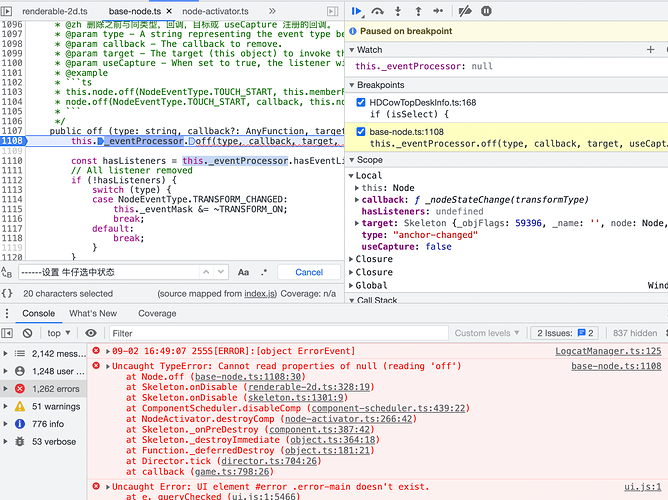Show the file navigator sidebar
The width and height of the screenshot is (668, 500).
pos(6,11)
